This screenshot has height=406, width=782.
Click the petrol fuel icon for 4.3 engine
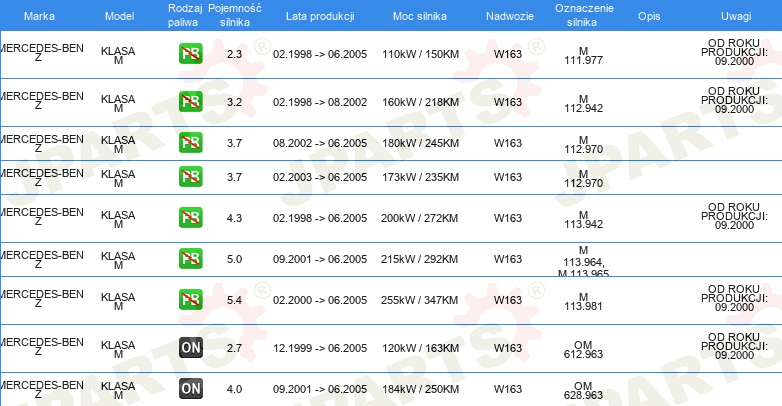click(191, 217)
